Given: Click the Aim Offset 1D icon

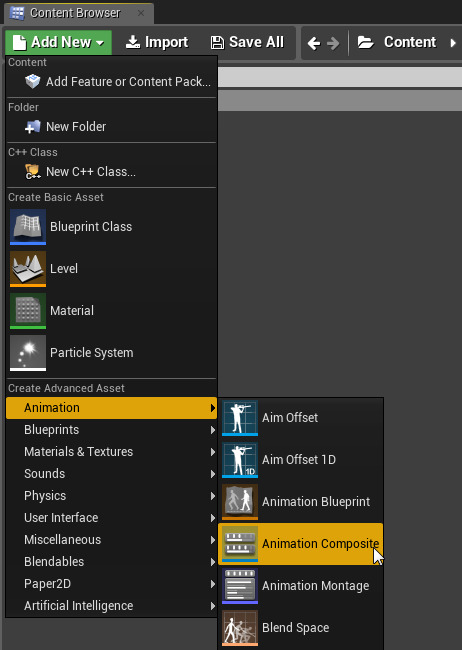Looking at the screenshot, I should coord(240,460).
